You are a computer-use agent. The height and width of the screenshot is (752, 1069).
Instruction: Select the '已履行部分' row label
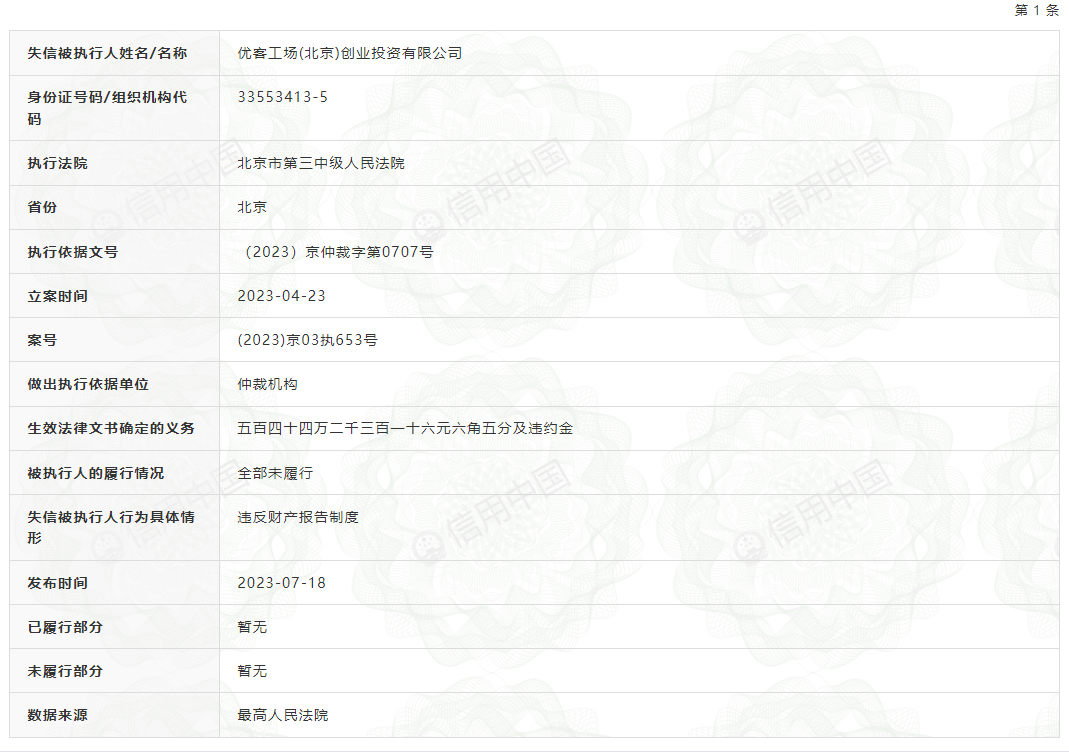(x=65, y=627)
